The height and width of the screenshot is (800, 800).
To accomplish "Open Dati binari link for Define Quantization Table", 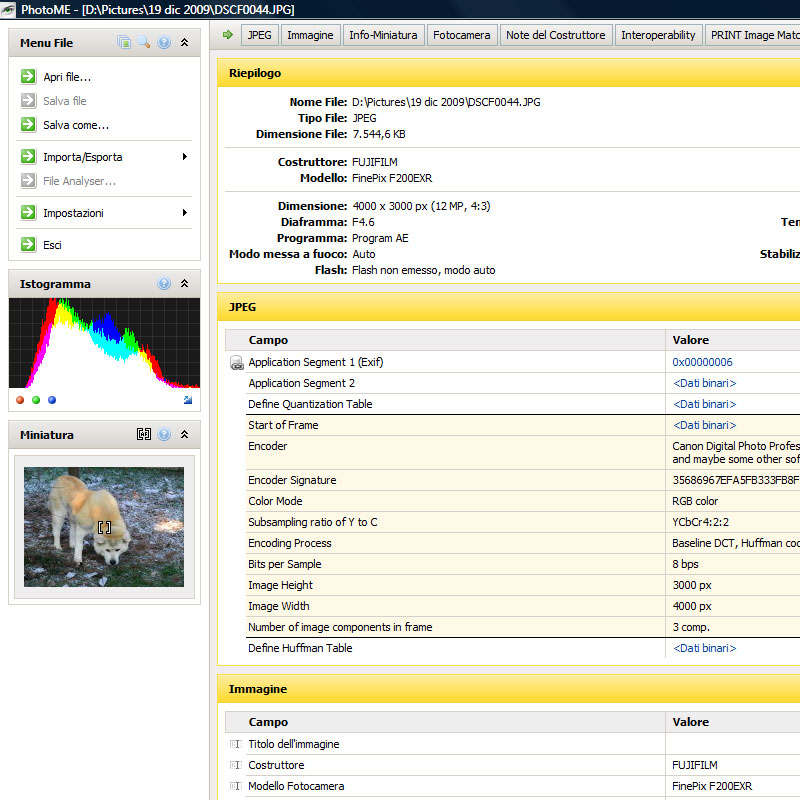I will point(705,404).
